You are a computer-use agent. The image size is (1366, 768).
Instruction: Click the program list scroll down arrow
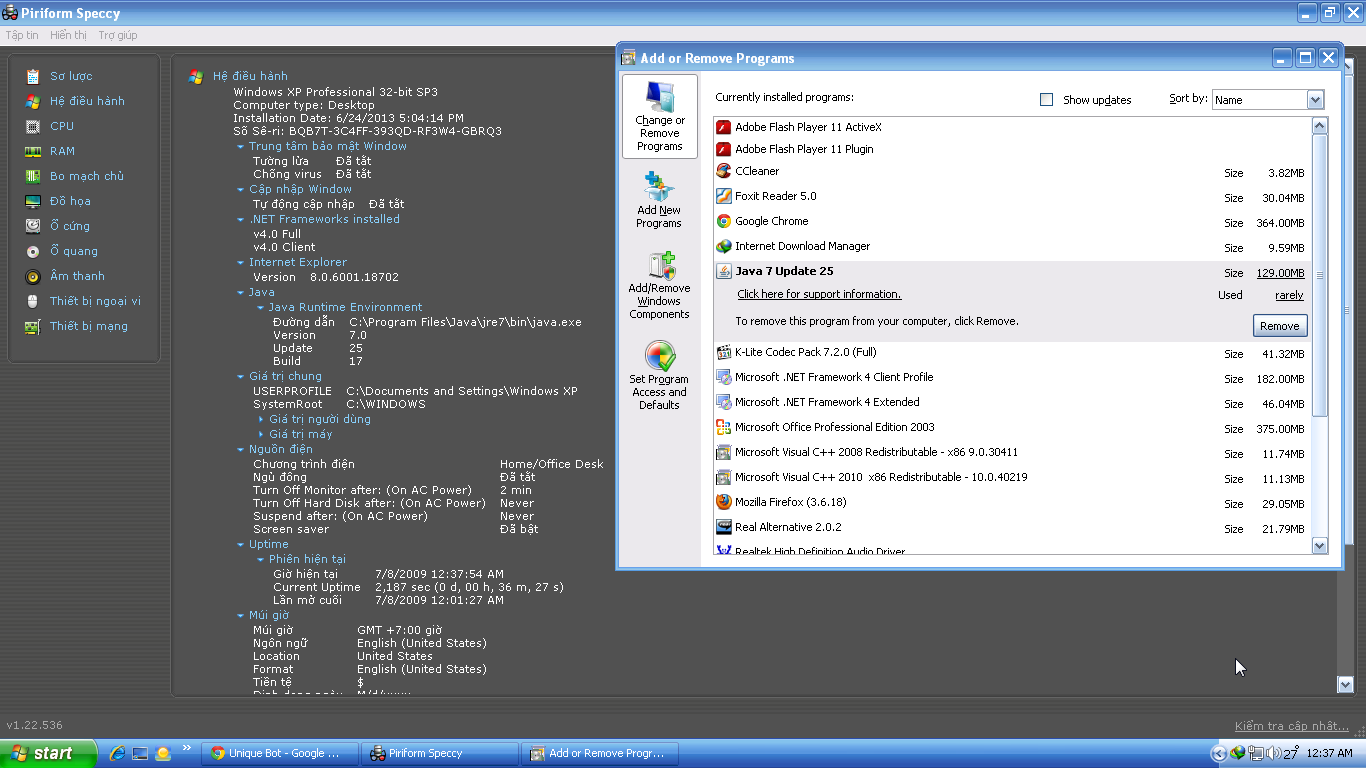1319,545
